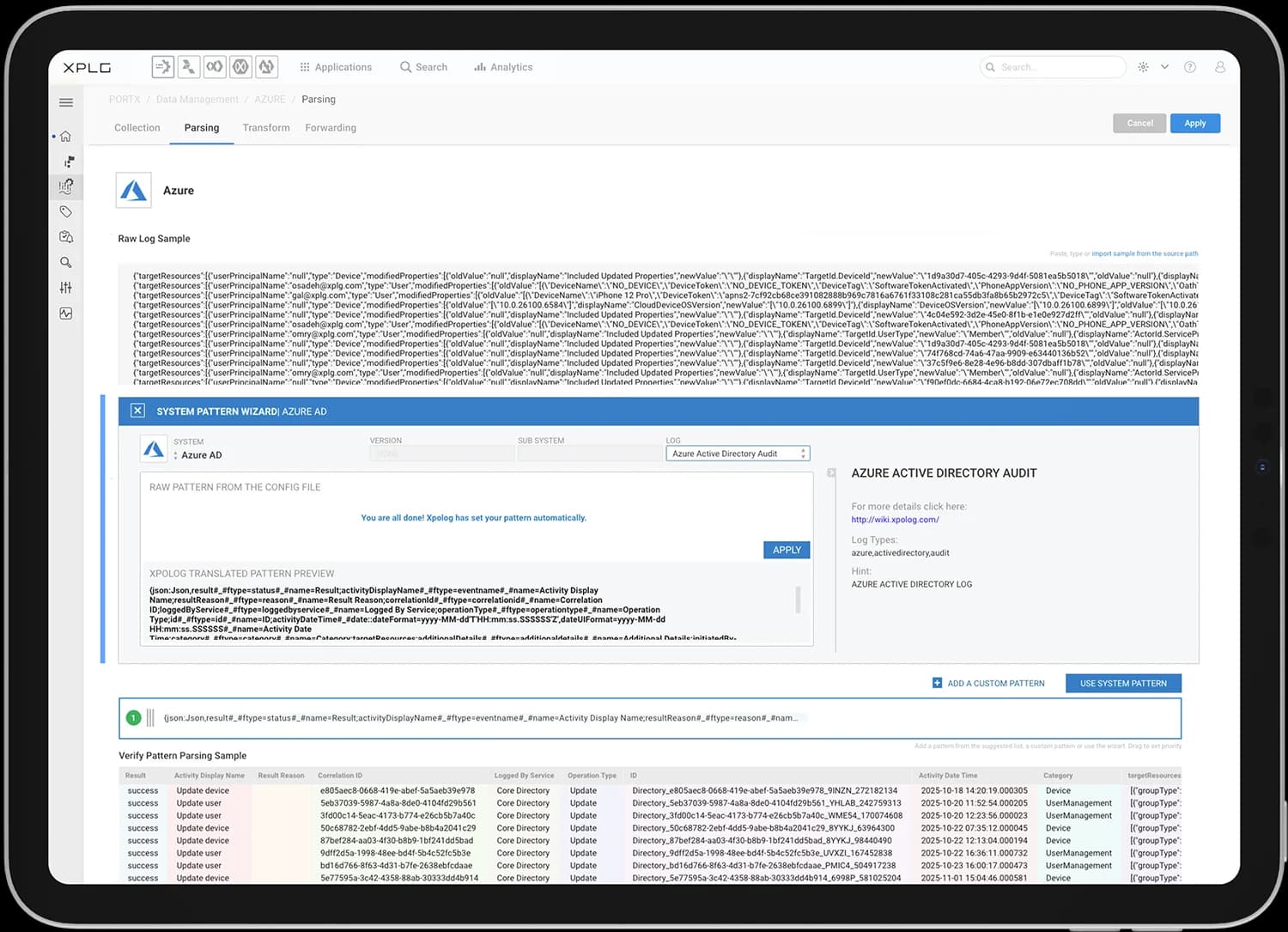Click the fifth top toolbar icon
The height and width of the screenshot is (932, 1288).
267,66
